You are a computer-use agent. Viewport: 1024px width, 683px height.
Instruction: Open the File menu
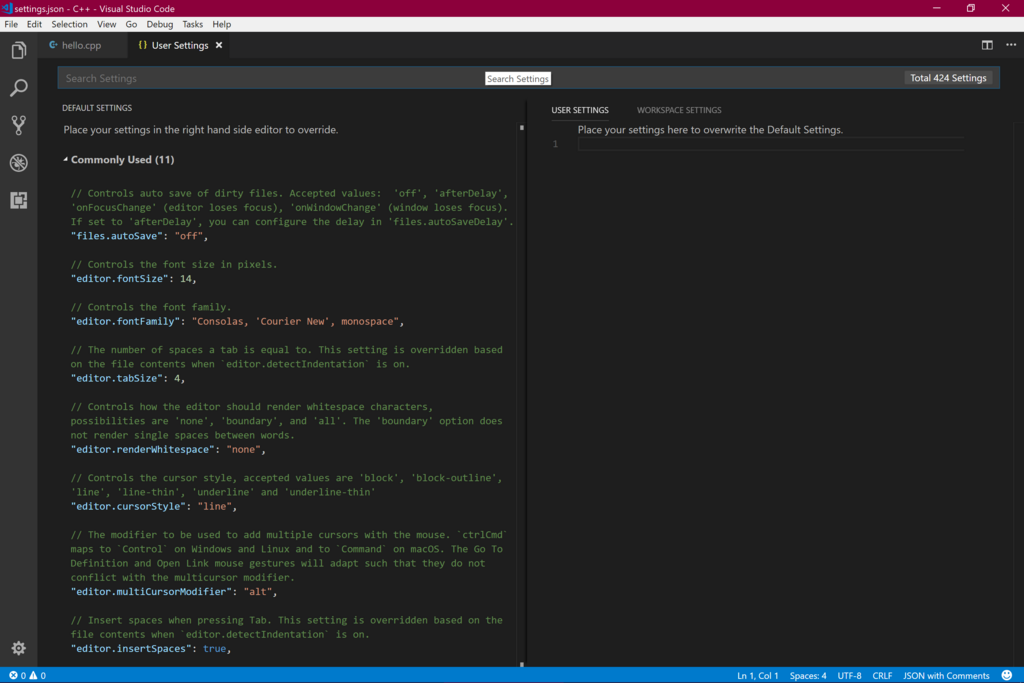pos(11,24)
